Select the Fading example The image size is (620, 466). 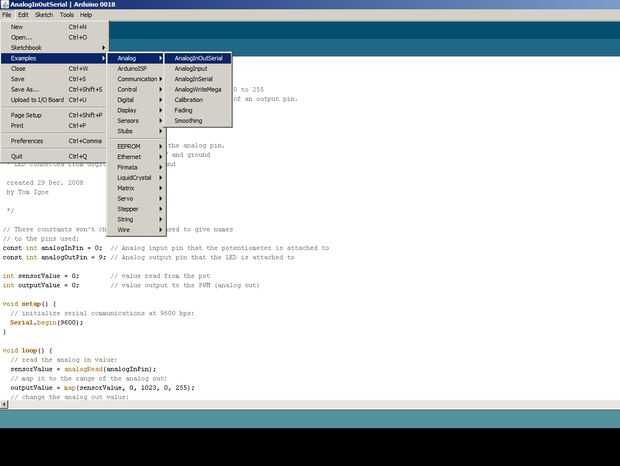coord(185,110)
